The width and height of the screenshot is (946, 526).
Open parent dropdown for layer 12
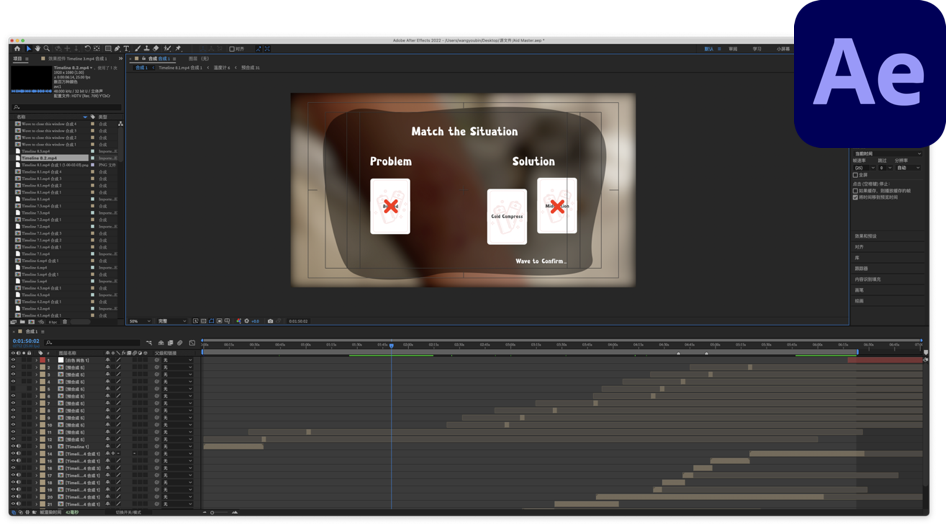click(177, 439)
